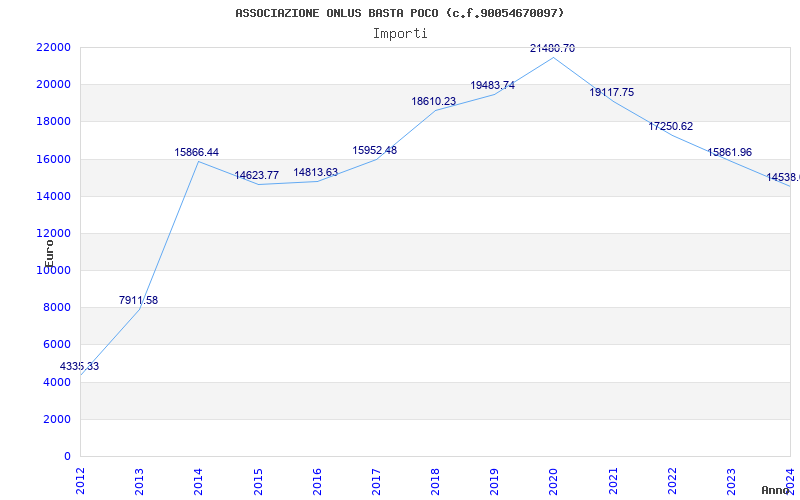The height and width of the screenshot is (500, 800).
Task: Select the 14813.63 value label
Action: click(315, 172)
